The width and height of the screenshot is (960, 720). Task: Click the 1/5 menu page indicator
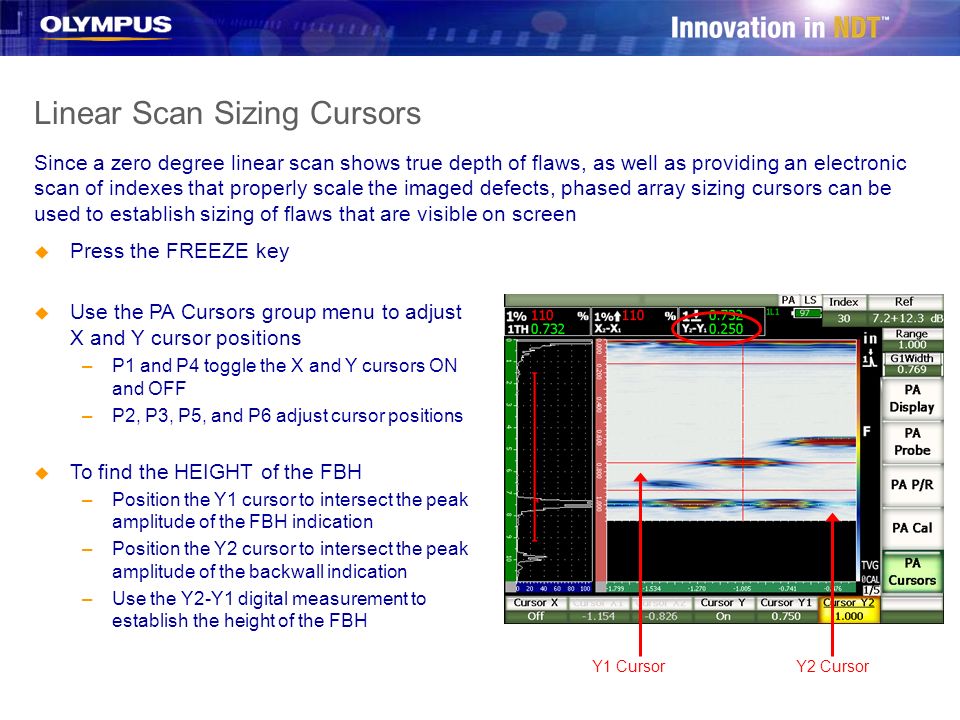point(871,590)
